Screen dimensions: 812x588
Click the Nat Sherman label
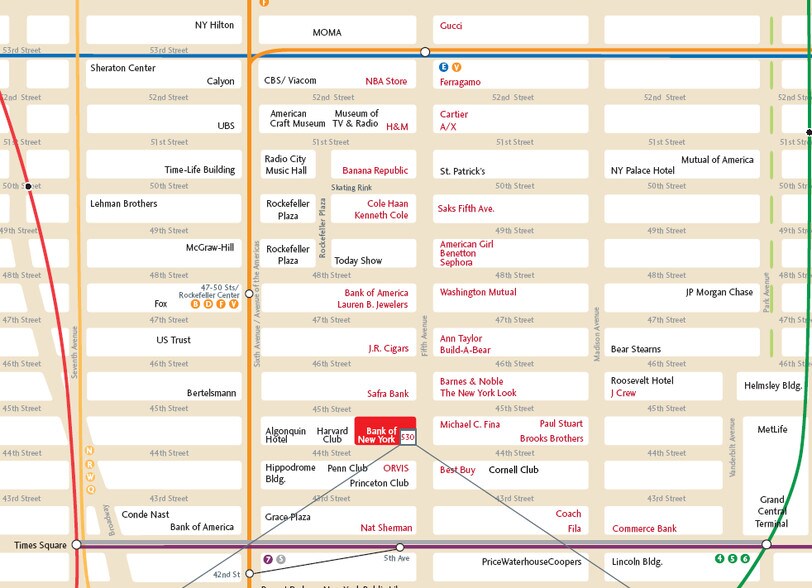coord(386,528)
